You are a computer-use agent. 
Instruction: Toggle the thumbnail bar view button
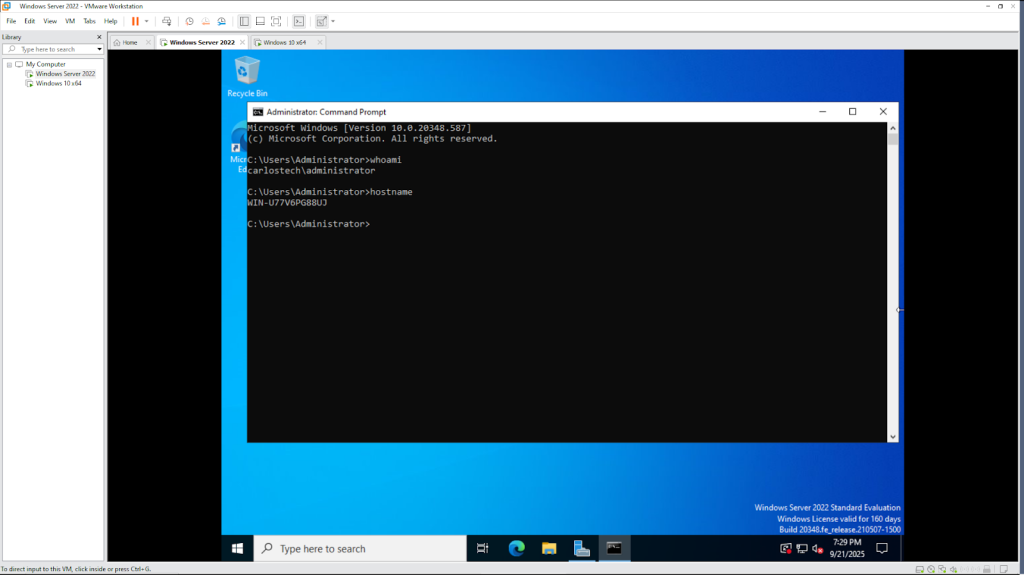point(260,21)
